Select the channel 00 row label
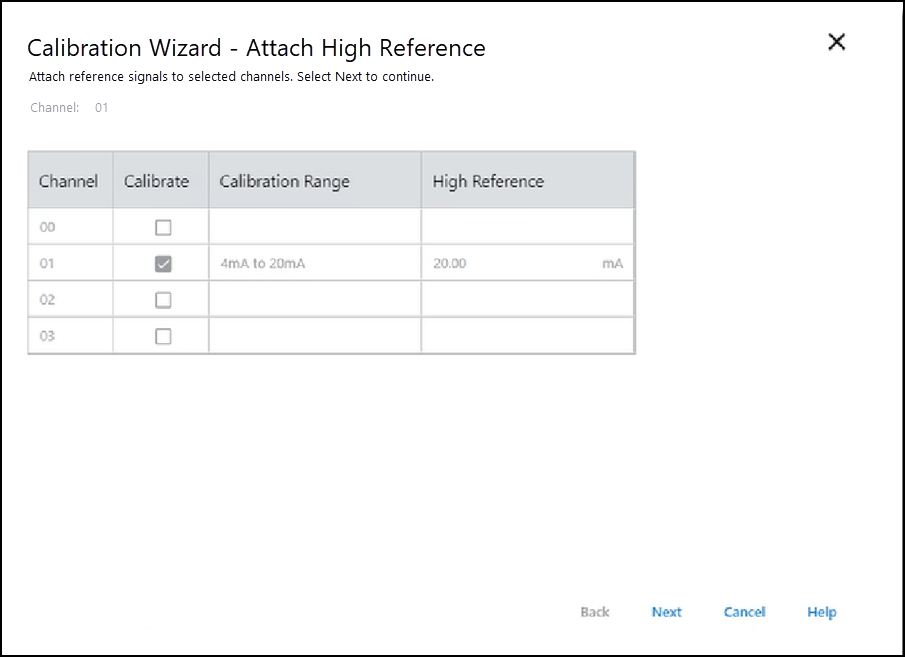905x657 pixels. [47, 227]
